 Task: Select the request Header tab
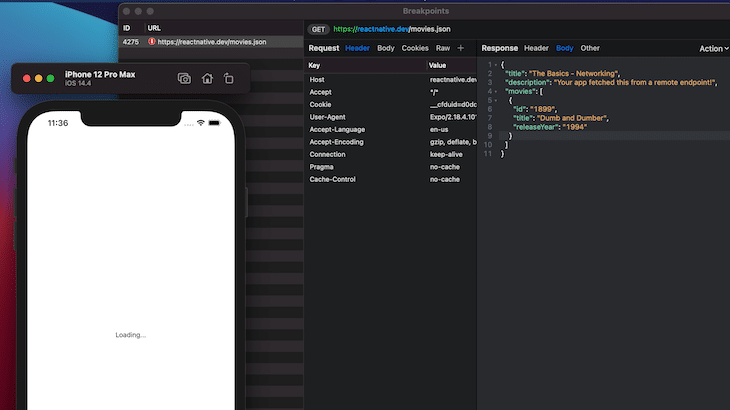357,48
